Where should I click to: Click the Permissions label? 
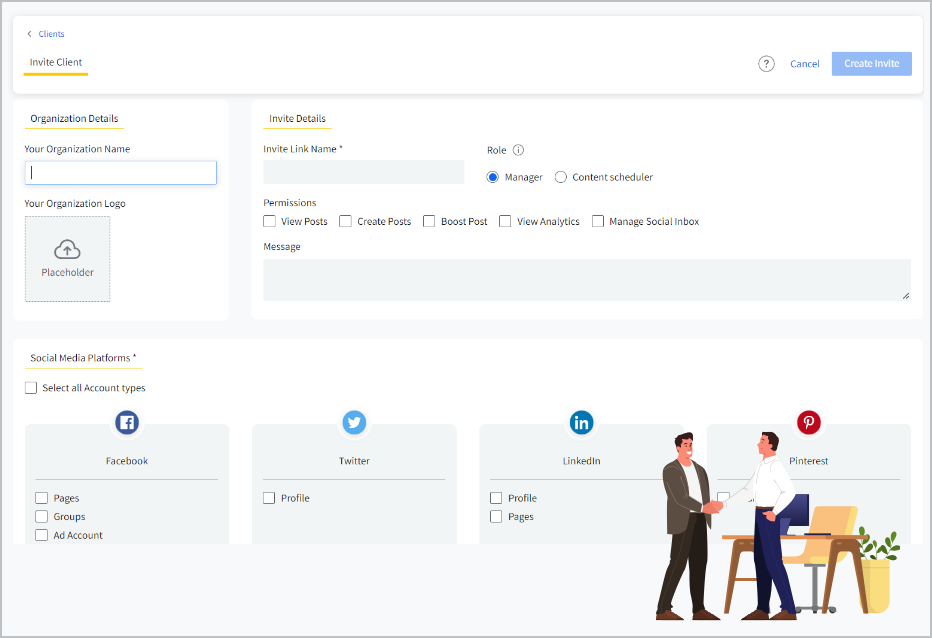[289, 203]
